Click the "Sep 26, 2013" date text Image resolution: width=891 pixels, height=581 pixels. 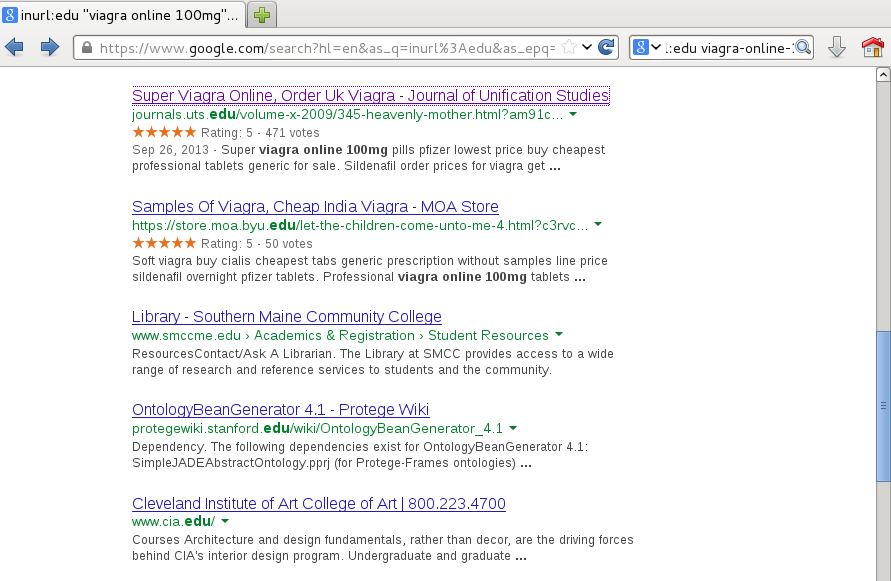click(170, 150)
